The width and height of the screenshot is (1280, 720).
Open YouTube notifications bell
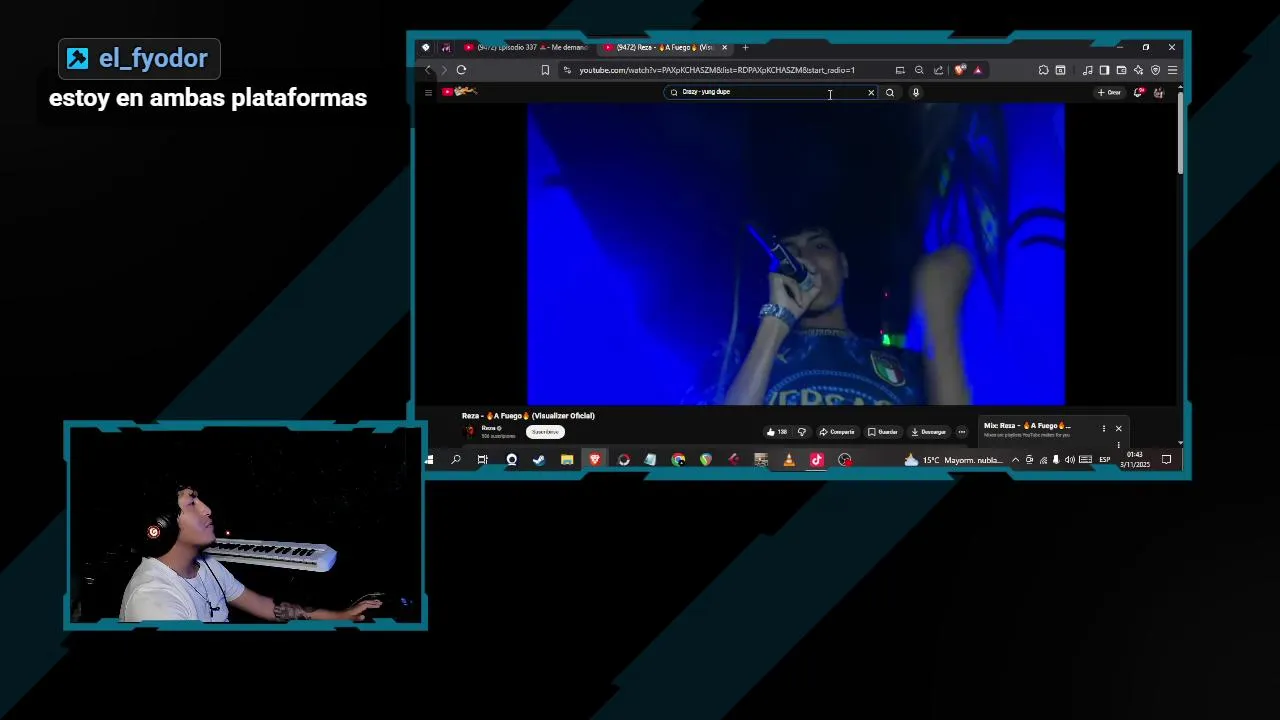pyautogui.click(x=1138, y=92)
